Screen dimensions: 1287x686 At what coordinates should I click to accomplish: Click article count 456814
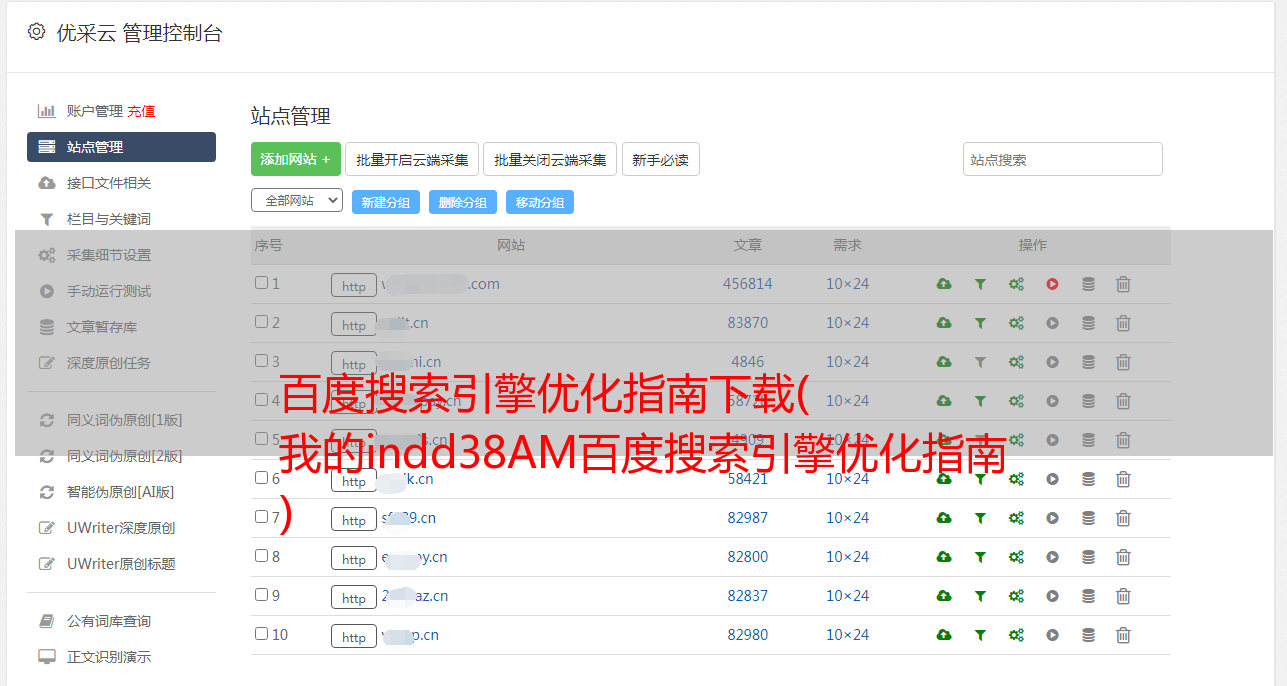click(x=748, y=284)
